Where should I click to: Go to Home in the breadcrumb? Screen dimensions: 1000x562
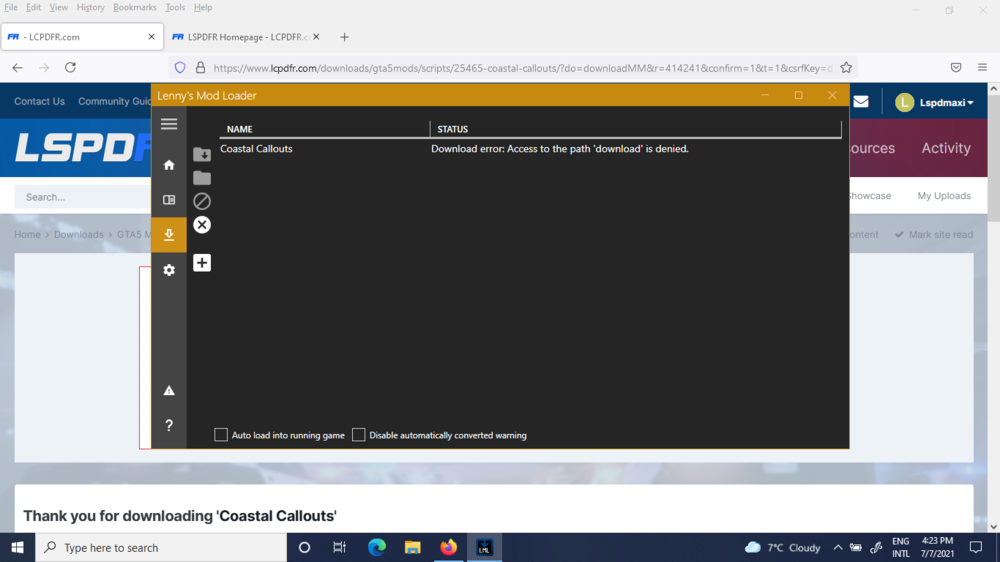[27, 235]
